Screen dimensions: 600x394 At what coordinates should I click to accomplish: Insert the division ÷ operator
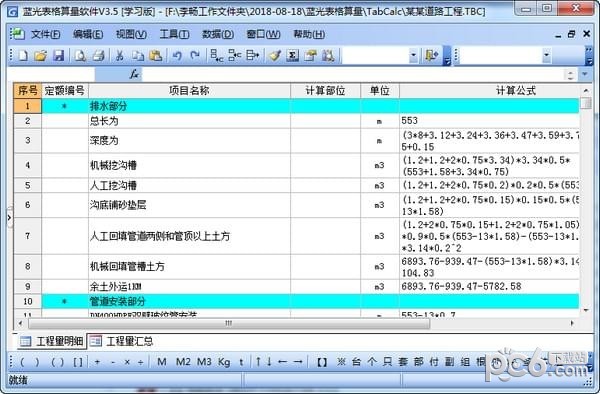coord(140,361)
